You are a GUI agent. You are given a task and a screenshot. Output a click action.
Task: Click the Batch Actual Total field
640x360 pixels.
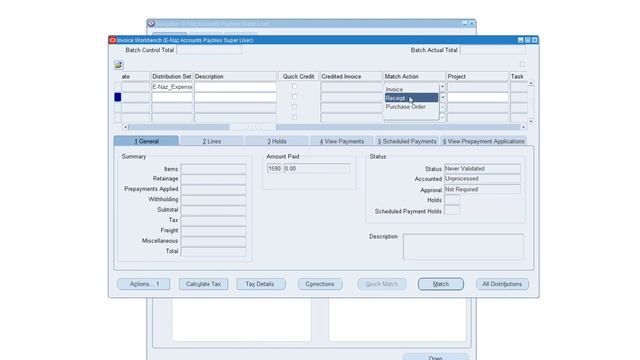[493, 50]
